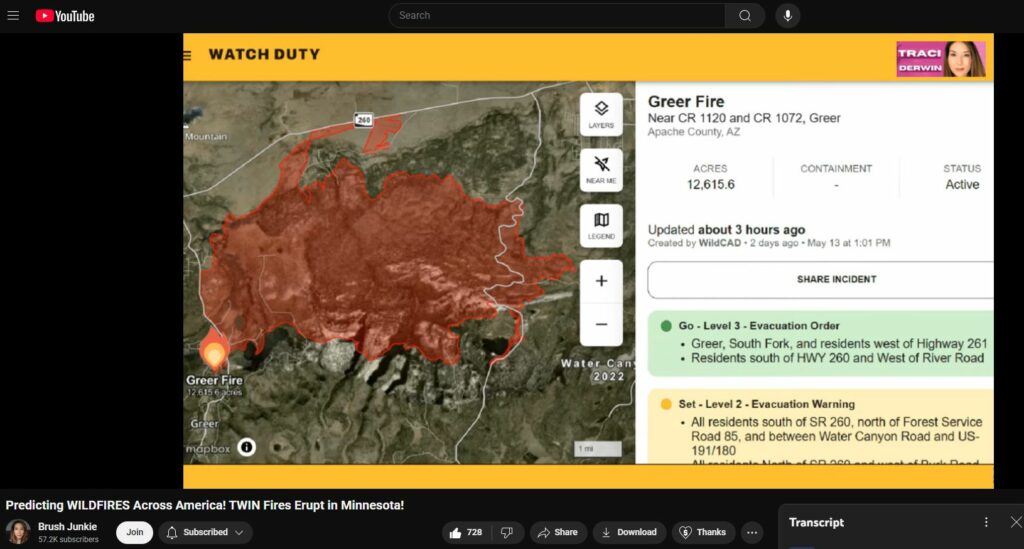Open the Brush Junkie channel name

[67, 526]
